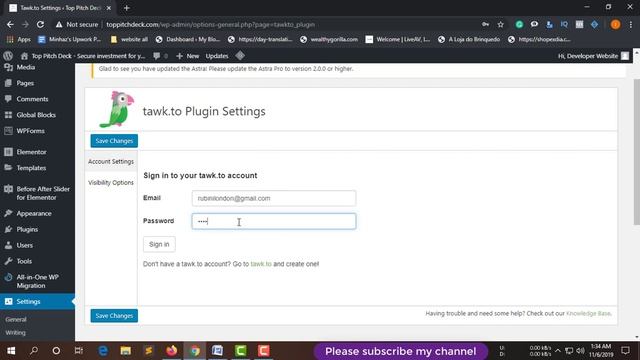Follow the tawk.to create account link
640x360 pixels.
pos(261,264)
